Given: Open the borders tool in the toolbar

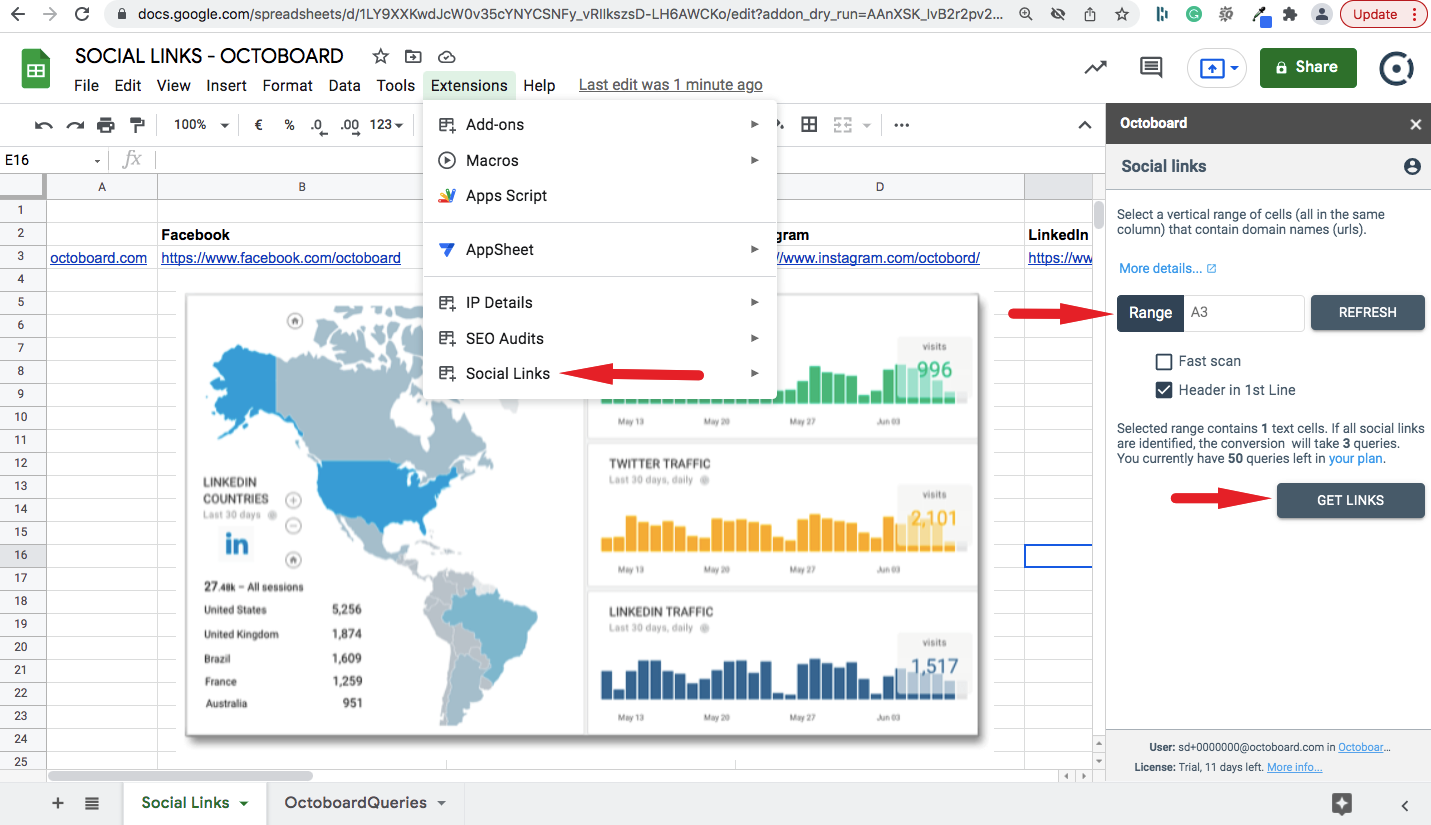Looking at the screenshot, I should (x=810, y=125).
